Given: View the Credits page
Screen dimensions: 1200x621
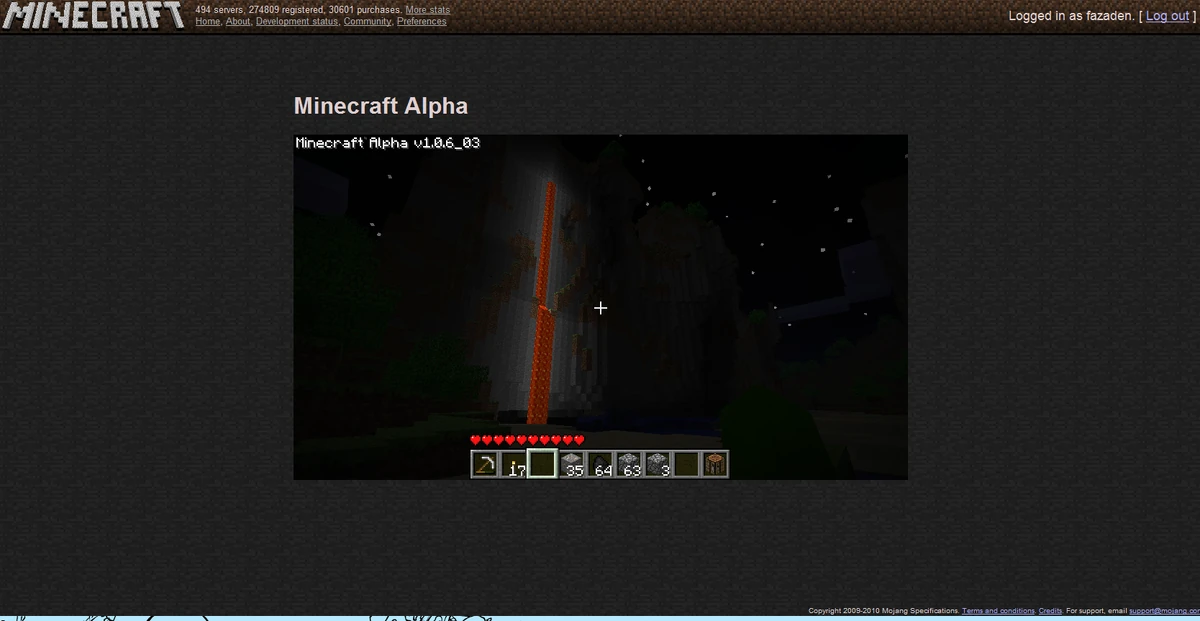Looking at the screenshot, I should [1050, 610].
